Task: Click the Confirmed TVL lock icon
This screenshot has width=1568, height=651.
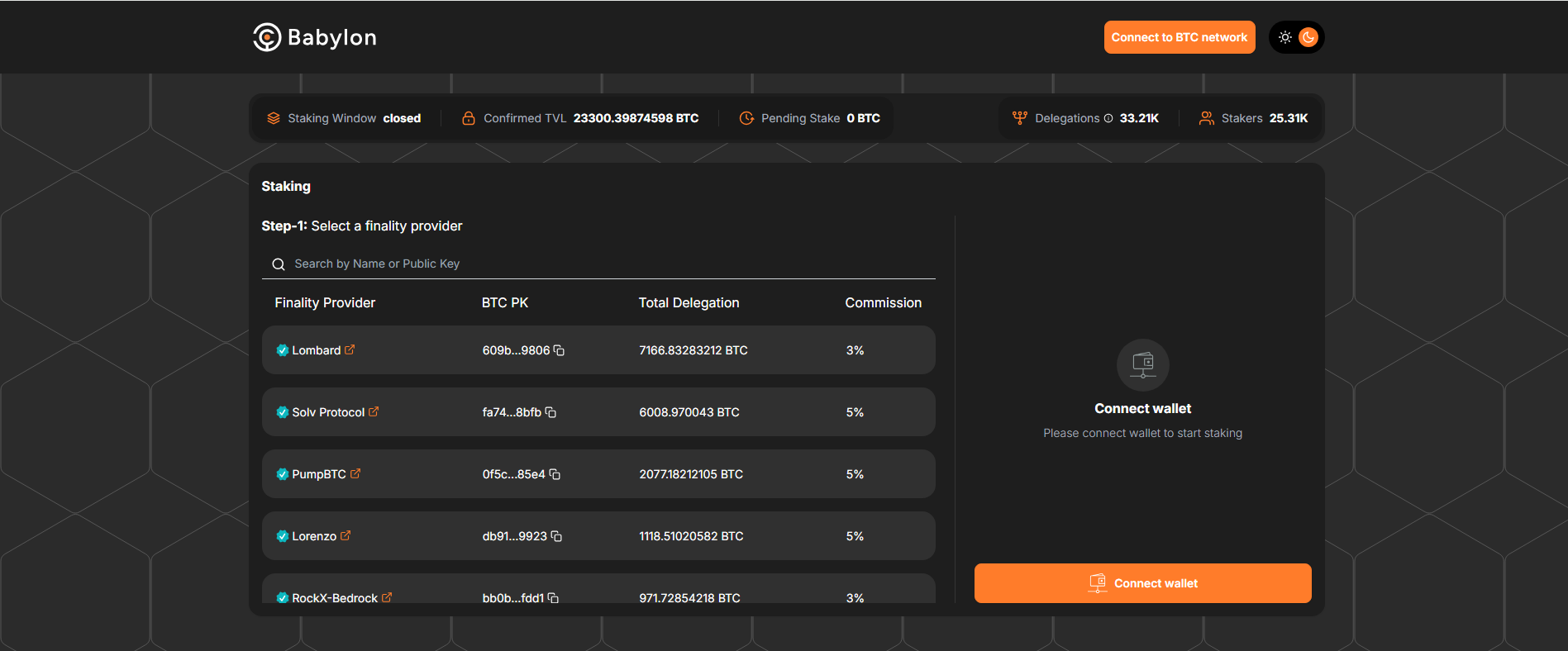Action: (469, 118)
